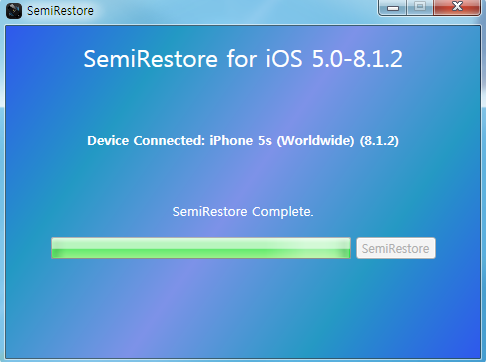Close the SemiRestore window
This screenshot has height=362, width=486.
point(457,7)
